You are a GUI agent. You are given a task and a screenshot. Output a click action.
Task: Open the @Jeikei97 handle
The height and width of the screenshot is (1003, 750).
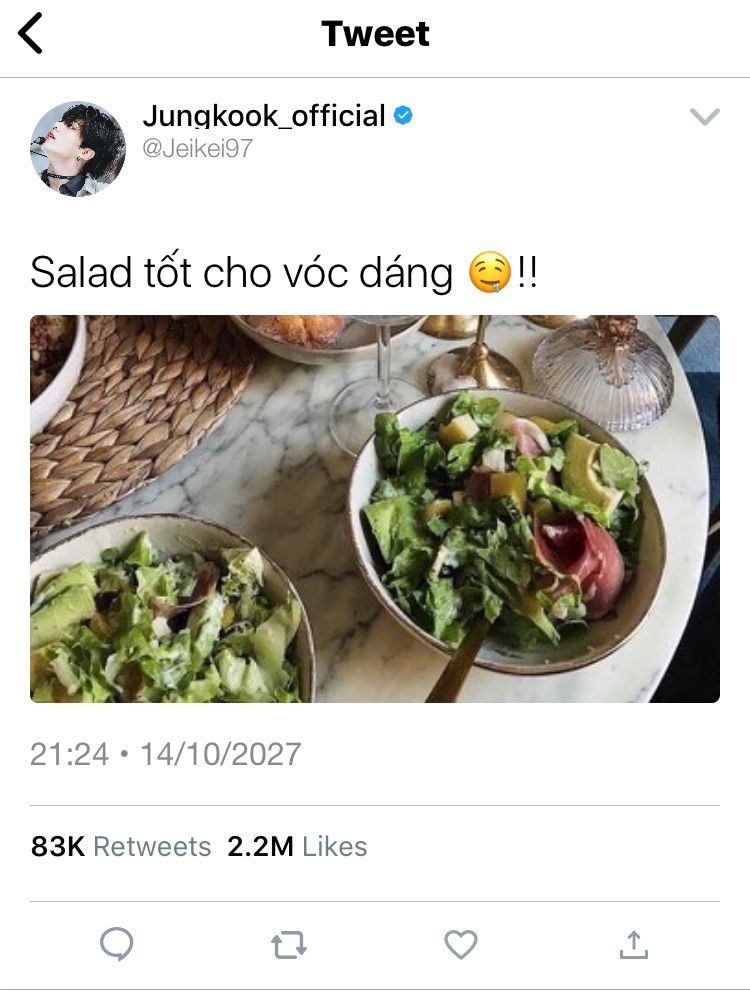198,148
